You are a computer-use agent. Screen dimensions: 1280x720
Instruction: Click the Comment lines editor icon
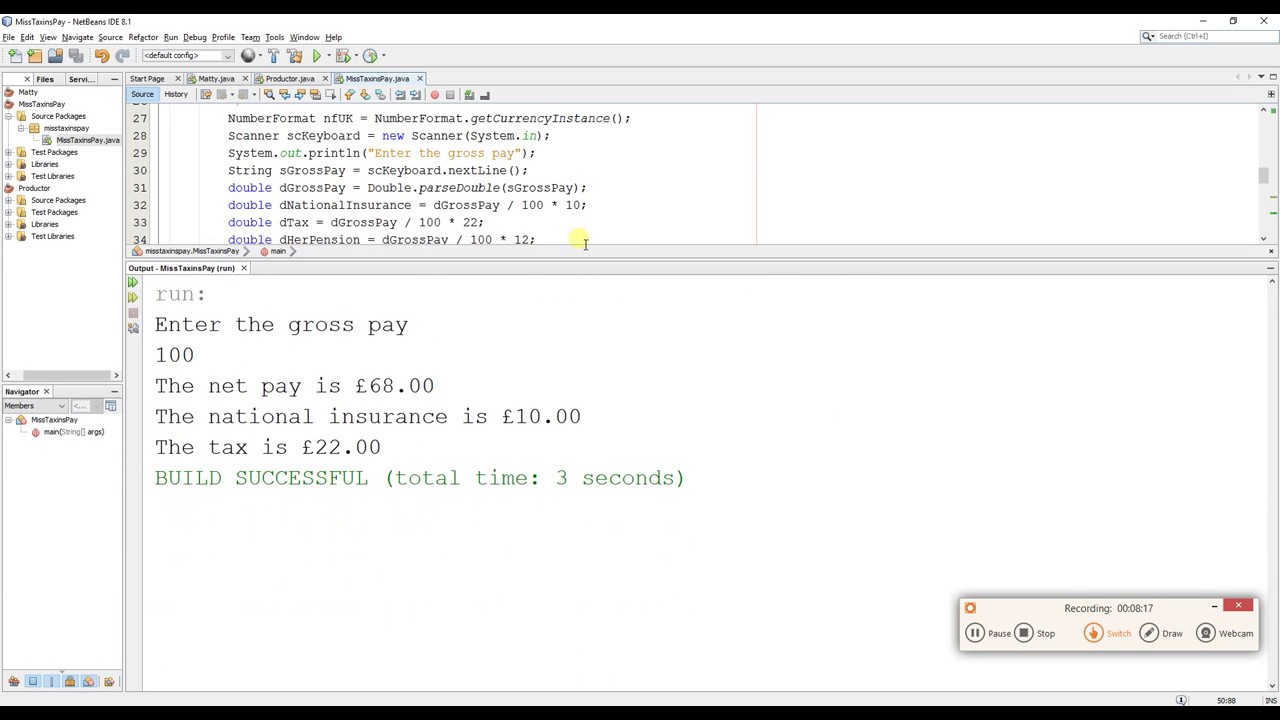click(x=469, y=95)
